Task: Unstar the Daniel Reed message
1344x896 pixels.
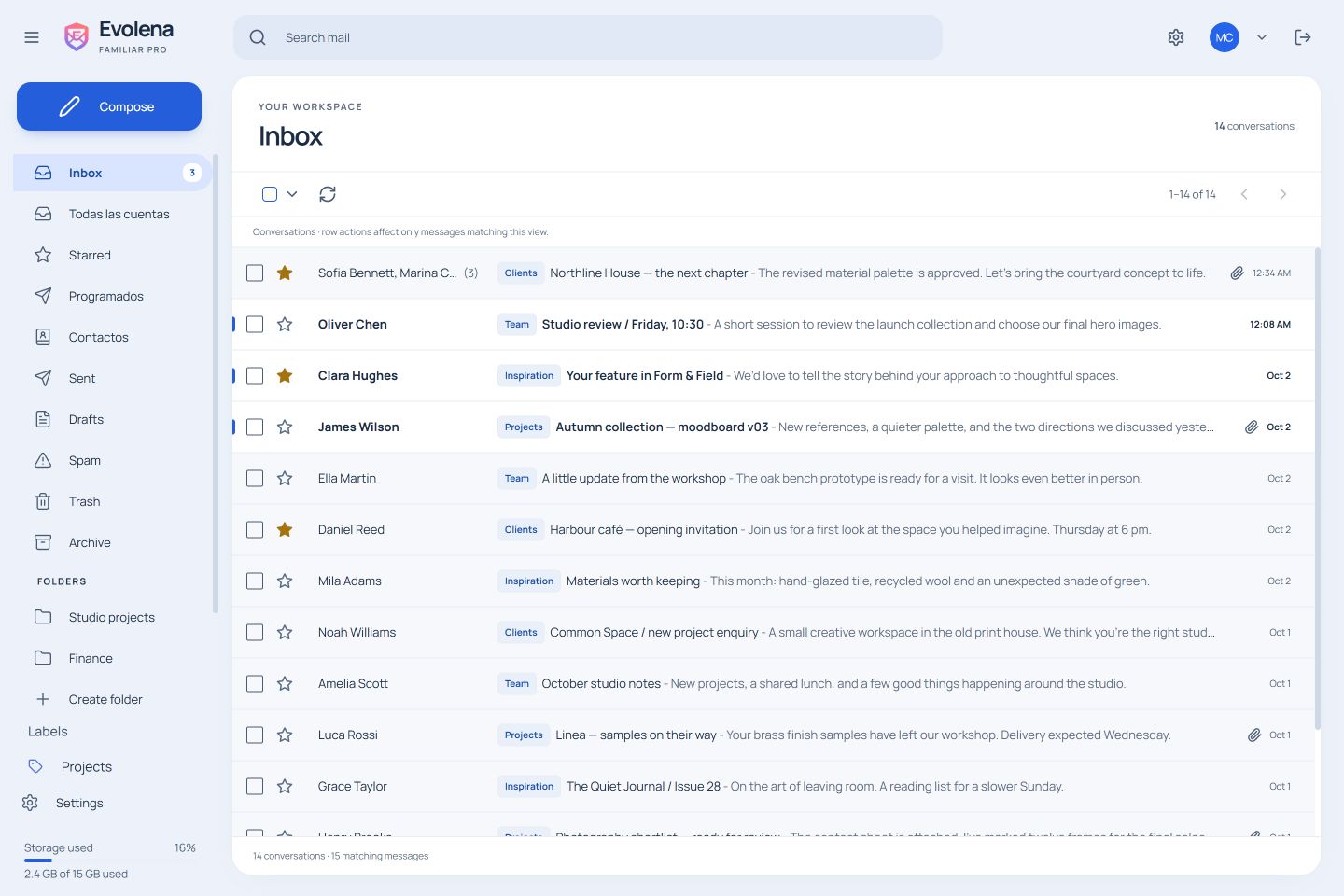Action: coord(285,529)
